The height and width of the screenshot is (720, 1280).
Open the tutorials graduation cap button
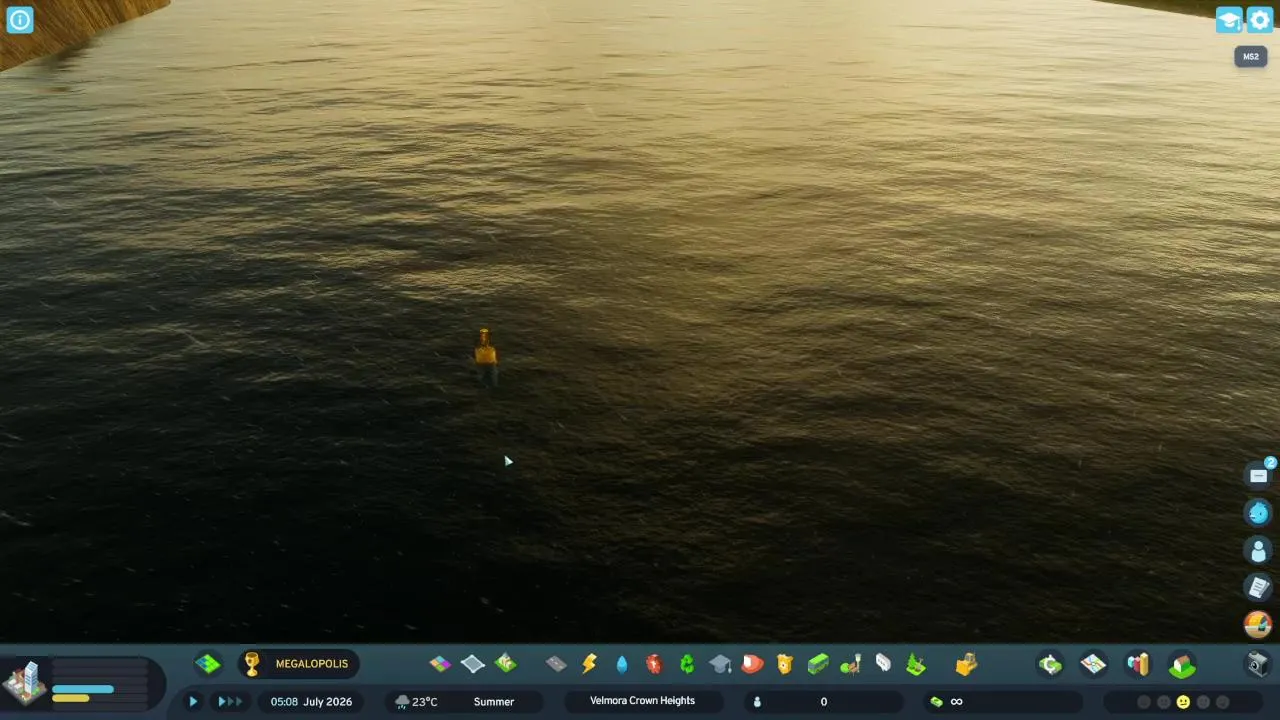1229,20
